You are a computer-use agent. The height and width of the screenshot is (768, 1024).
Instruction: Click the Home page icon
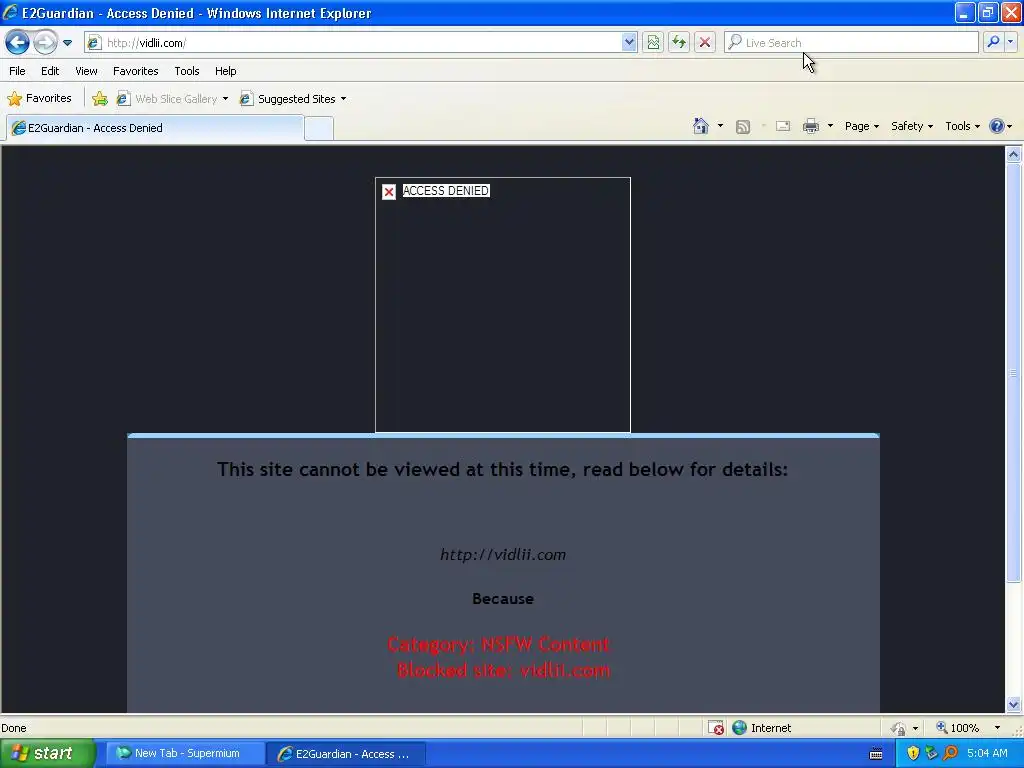tap(701, 126)
